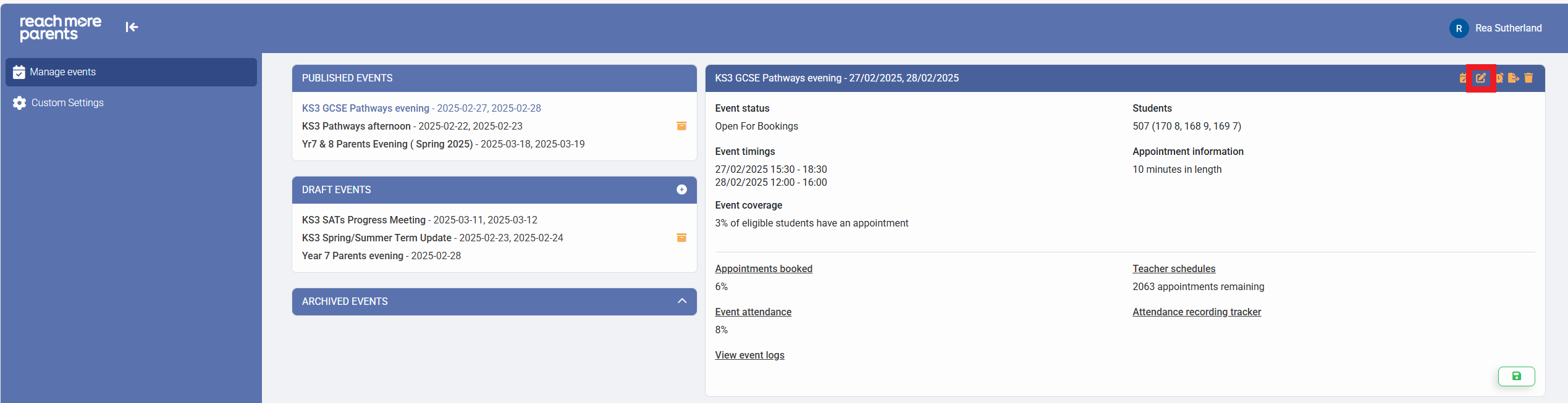Click the delete event trash icon
This screenshot has width=1568, height=403.
click(1528, 78)
